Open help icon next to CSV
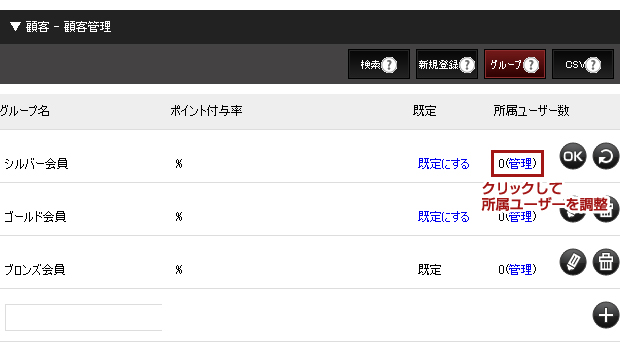This screenshot has width=620, height=360. pos(593,64)
